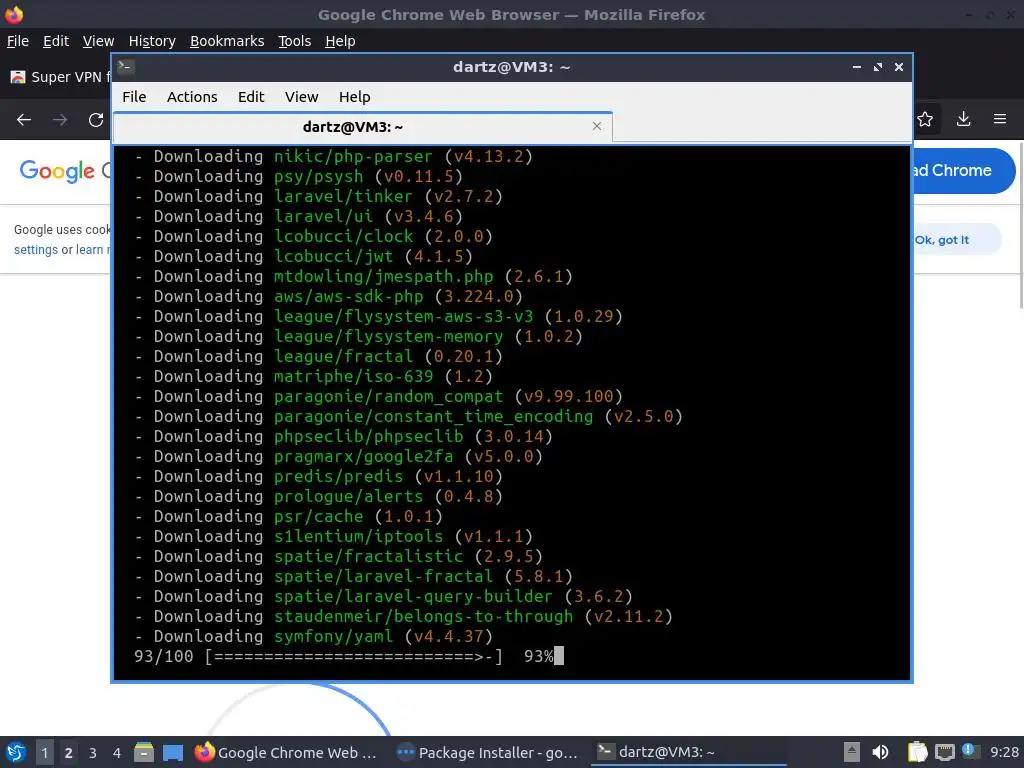Click the aws/aws-sdk-php package name
Screen dimensions: 1024x768
348,296
